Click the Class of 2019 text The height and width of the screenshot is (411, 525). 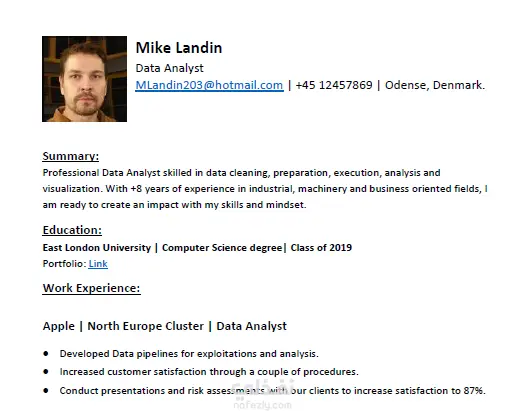point(321,248)
